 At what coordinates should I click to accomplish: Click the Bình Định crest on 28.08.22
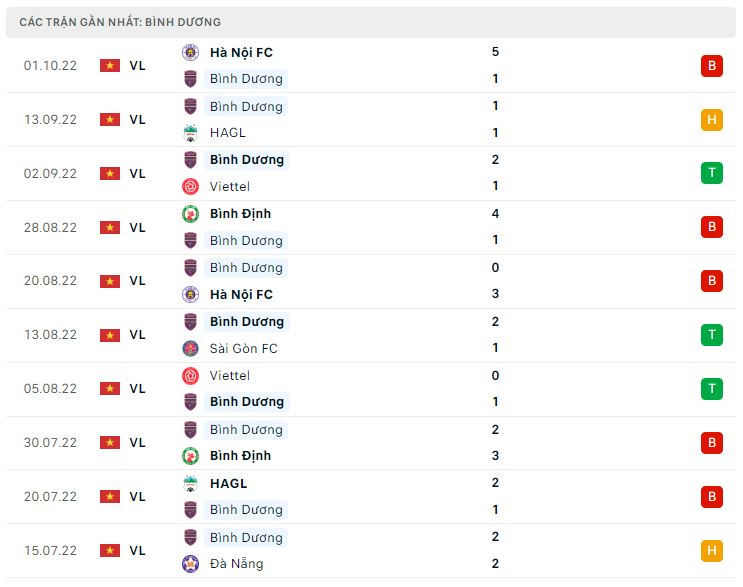(x=190, y=213)
